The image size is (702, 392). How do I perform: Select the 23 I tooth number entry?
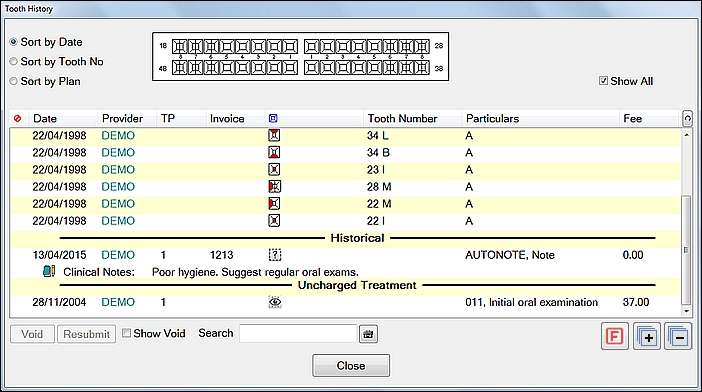[376, 170]
